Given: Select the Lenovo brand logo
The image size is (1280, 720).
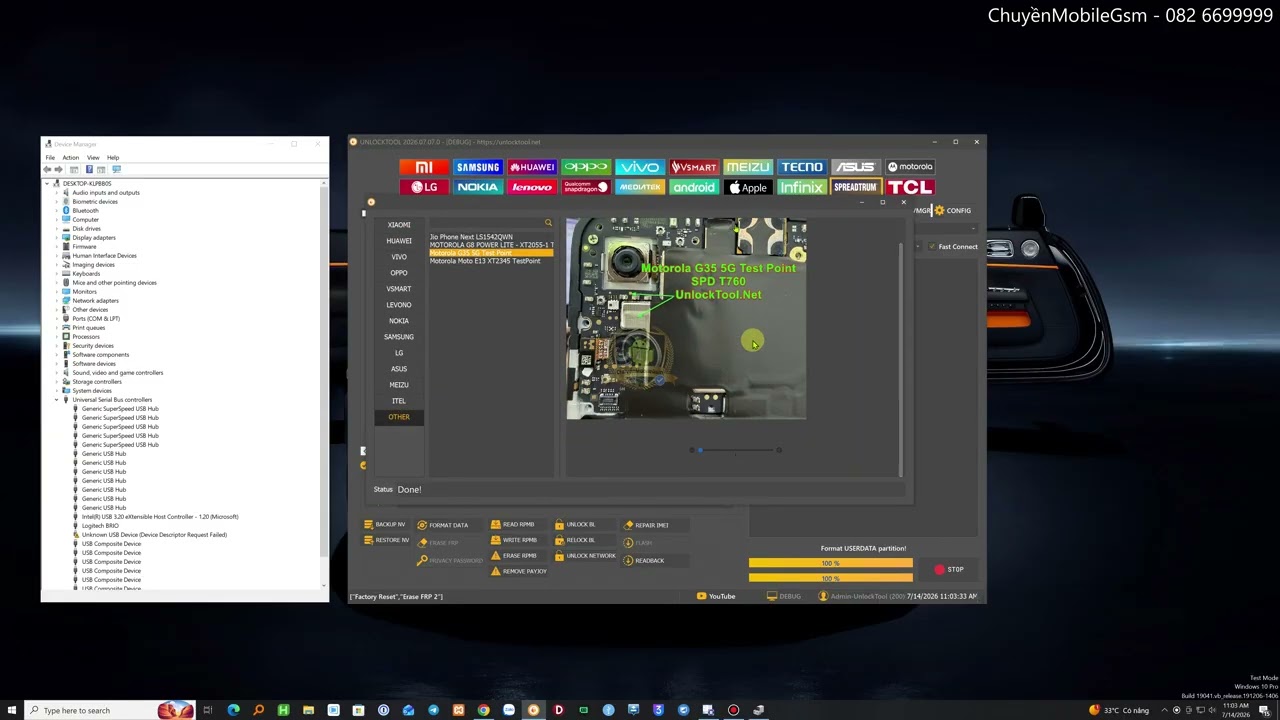Looking at the screenshot, I should (x=532, y=187).
